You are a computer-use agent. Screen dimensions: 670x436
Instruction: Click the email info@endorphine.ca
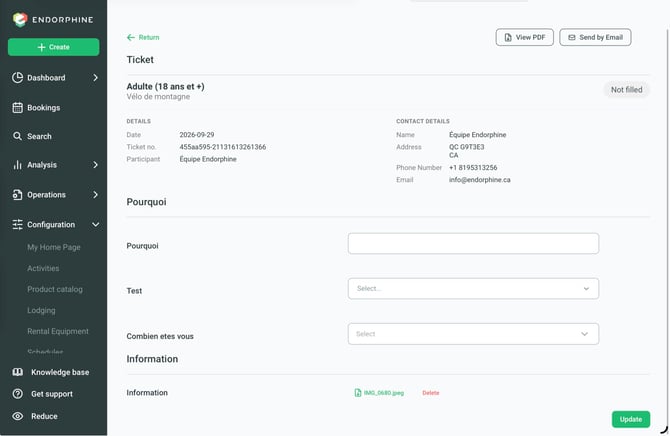[x=479, y=180]
